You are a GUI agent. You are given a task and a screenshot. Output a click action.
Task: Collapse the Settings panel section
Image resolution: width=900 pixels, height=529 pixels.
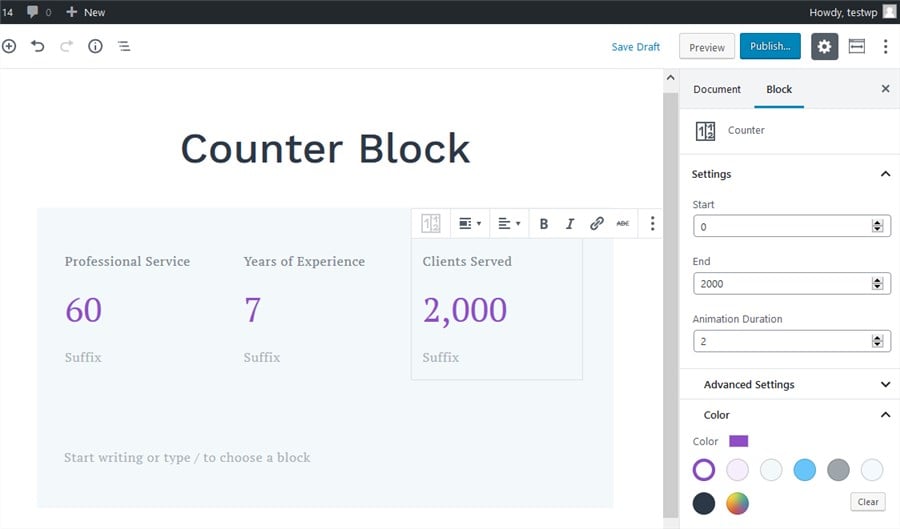pos(885,174)
